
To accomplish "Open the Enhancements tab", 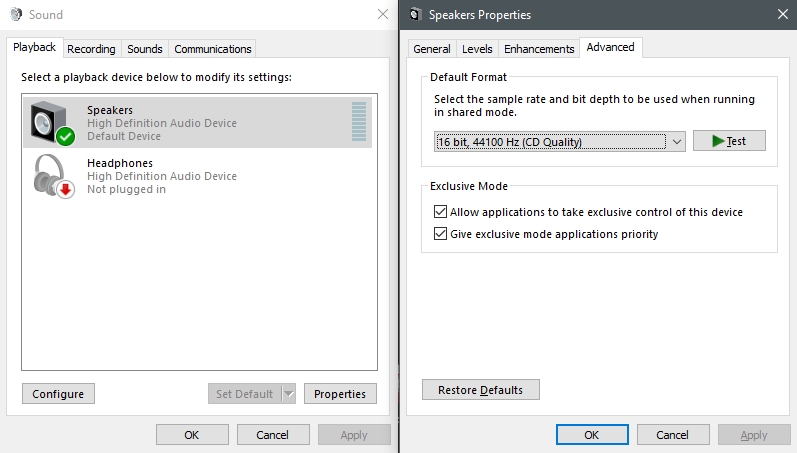I will pos(539,49).
